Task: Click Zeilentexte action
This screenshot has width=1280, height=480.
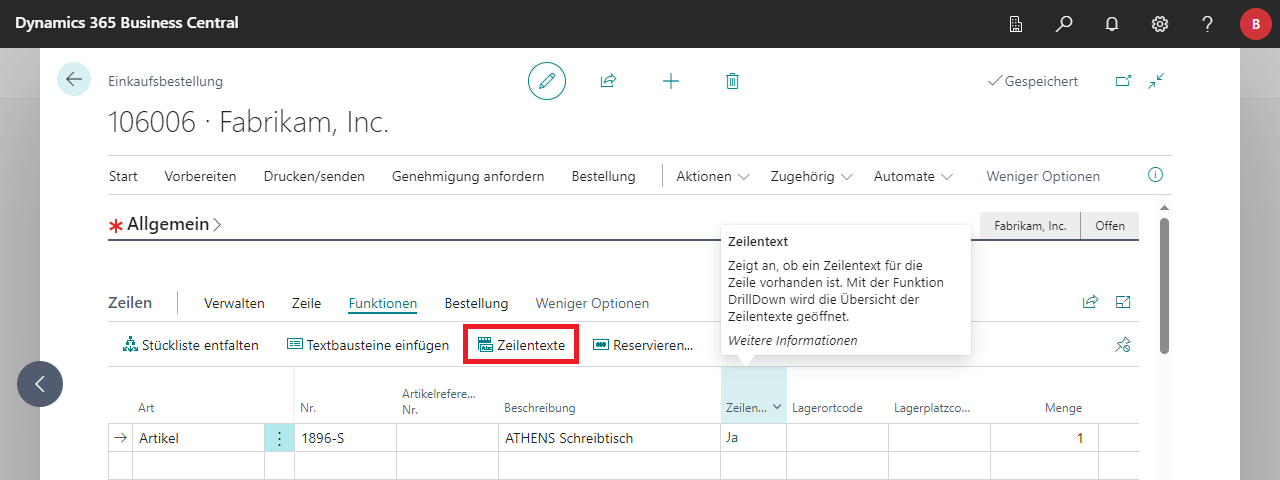Action: 521,345
